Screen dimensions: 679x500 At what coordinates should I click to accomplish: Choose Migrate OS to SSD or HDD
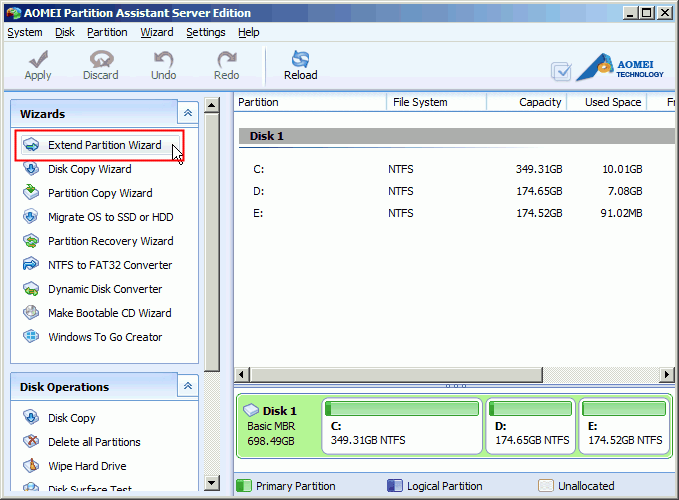coord(110,217)
